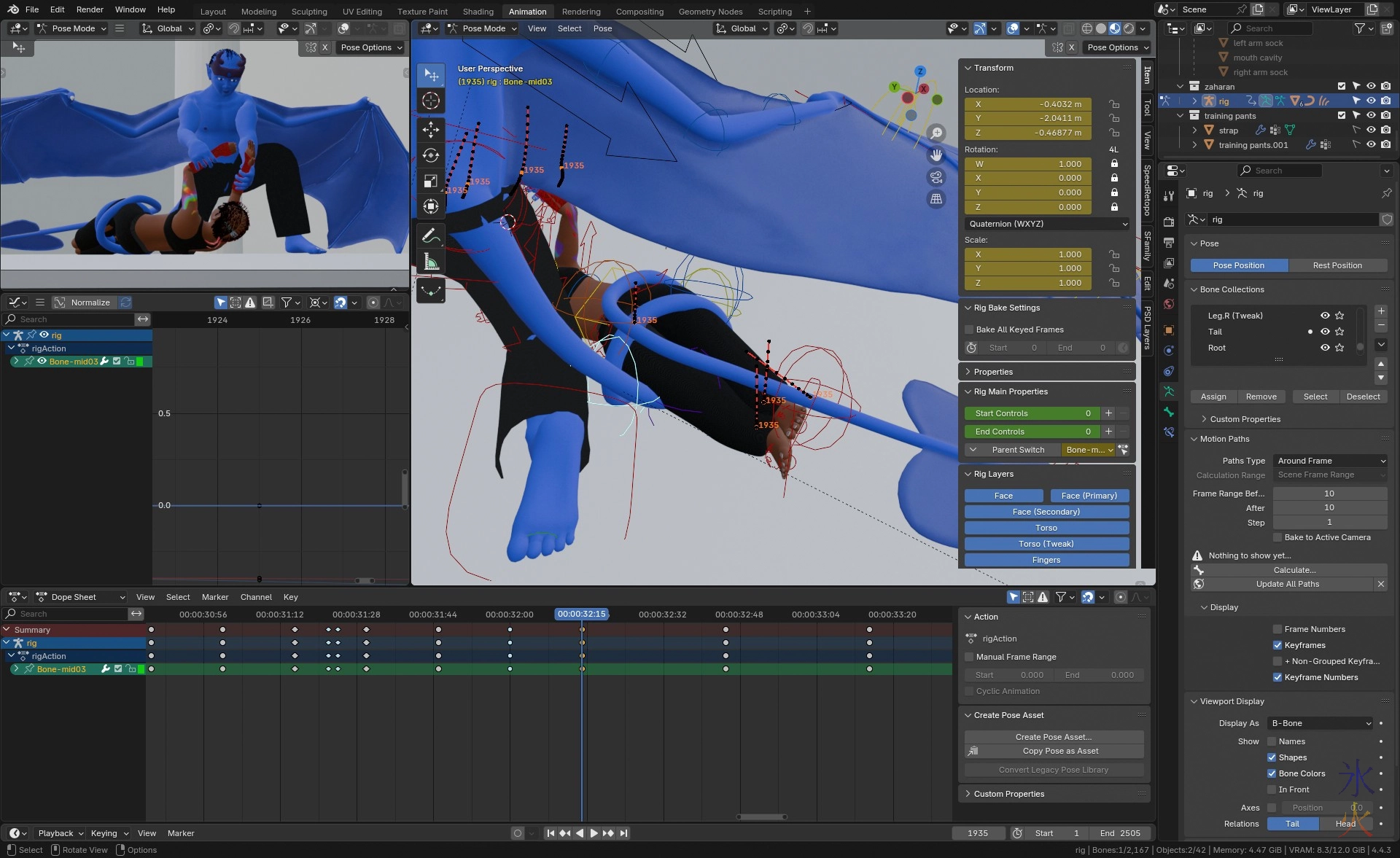Open the Pose menu in viewport header

click(602, 28)
